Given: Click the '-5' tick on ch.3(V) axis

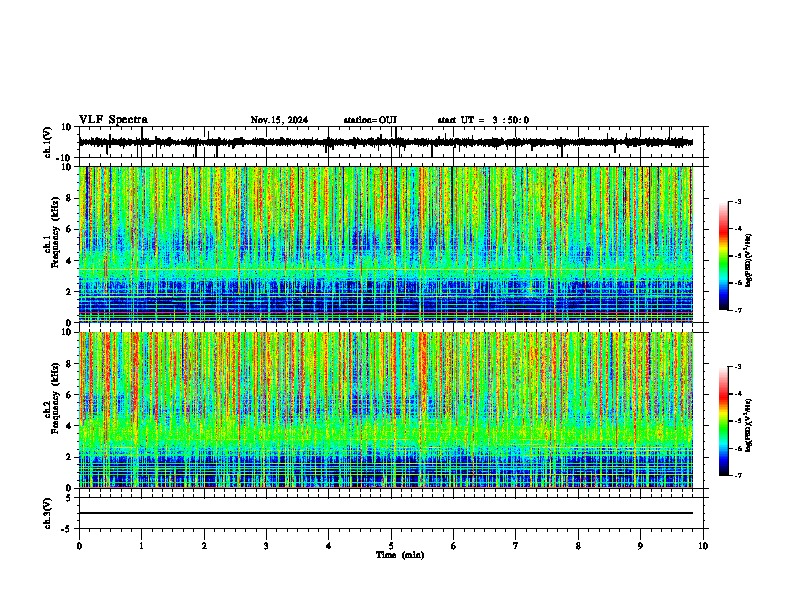Looking at the screenshot, I should (x=68, y=529).
